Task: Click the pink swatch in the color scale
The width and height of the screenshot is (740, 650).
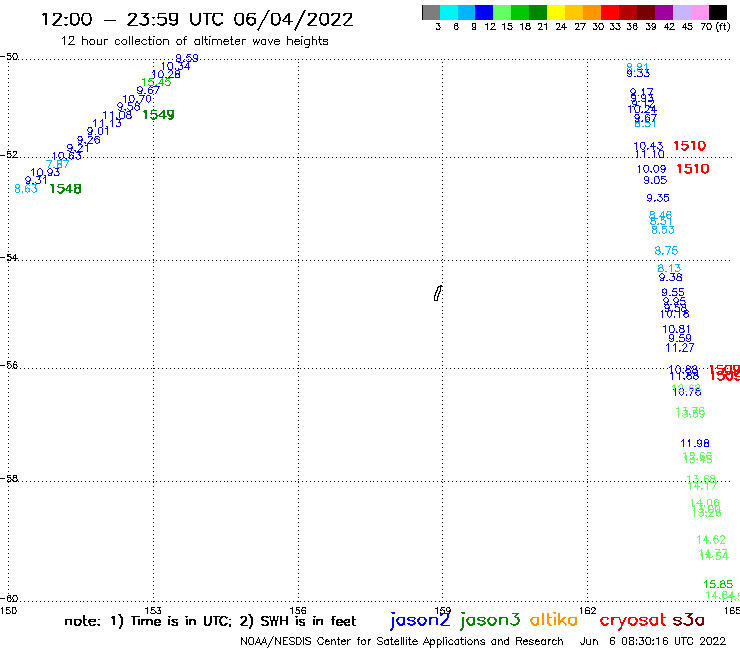Action: (x=700, y=12)
